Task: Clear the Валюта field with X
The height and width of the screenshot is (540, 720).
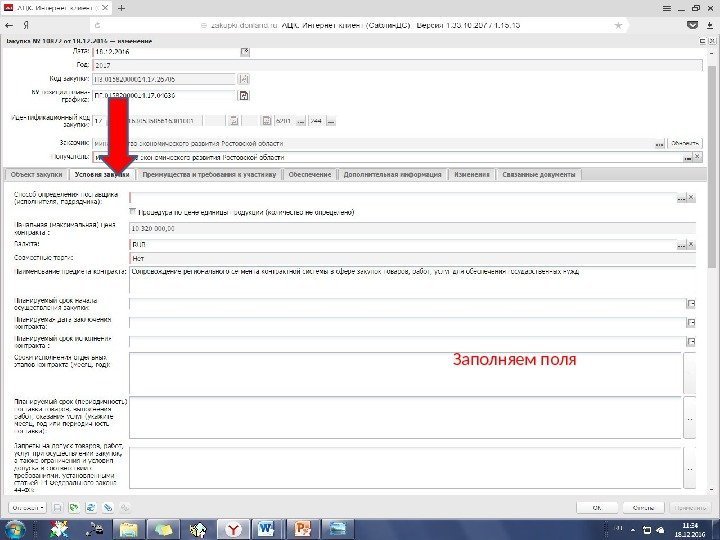Action: click(691, 245)
